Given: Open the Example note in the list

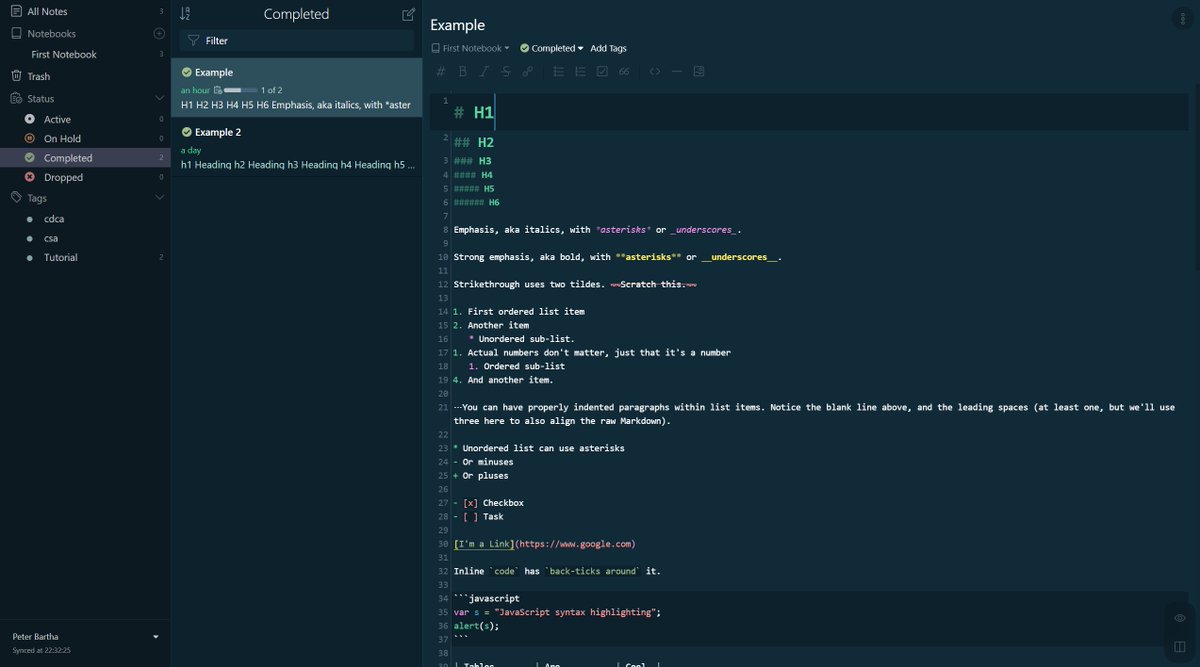Looking at the screenshot, I should click(296, 87).
